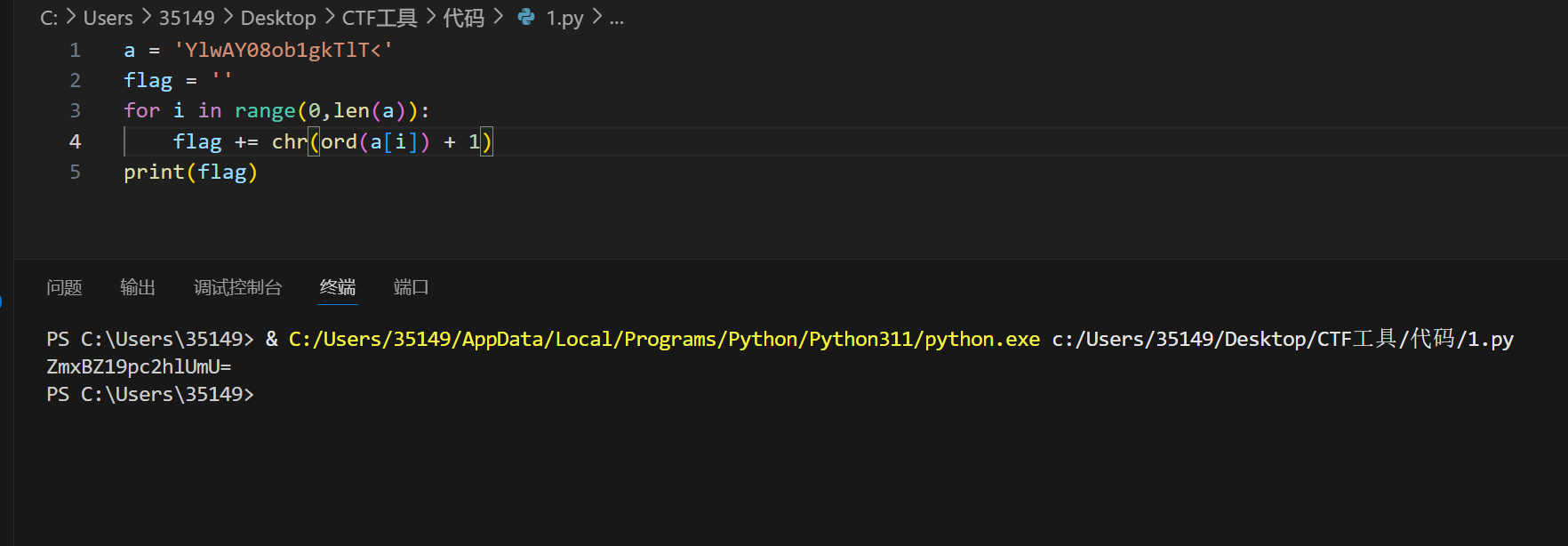The height and width of the screenshot is (546, 1568).
Task: Click the Python file icon in breadcrumb
Action: tap(526, 17)
